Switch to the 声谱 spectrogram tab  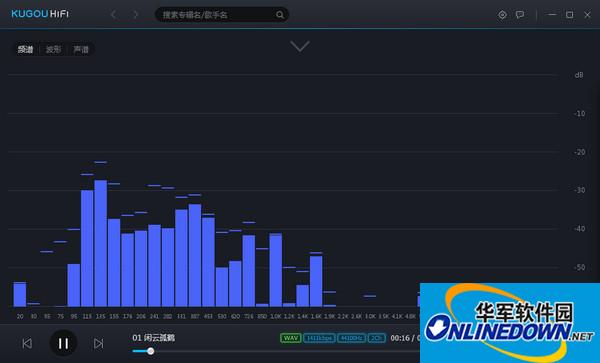pos(81,49)
